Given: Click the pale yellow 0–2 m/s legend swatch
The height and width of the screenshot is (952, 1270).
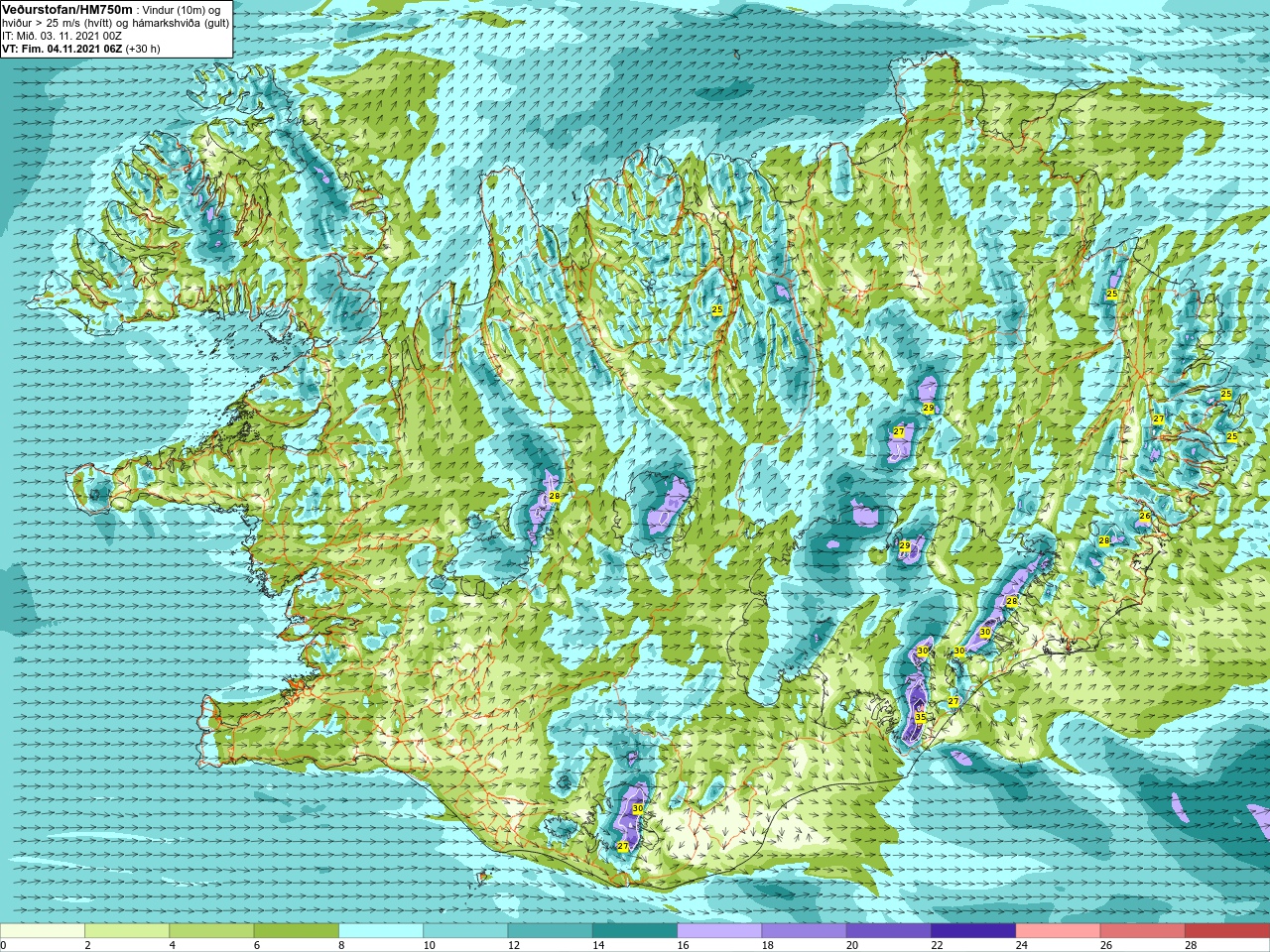Looking at the screenshot, I should pyautogui.click(x=43, y=931).
